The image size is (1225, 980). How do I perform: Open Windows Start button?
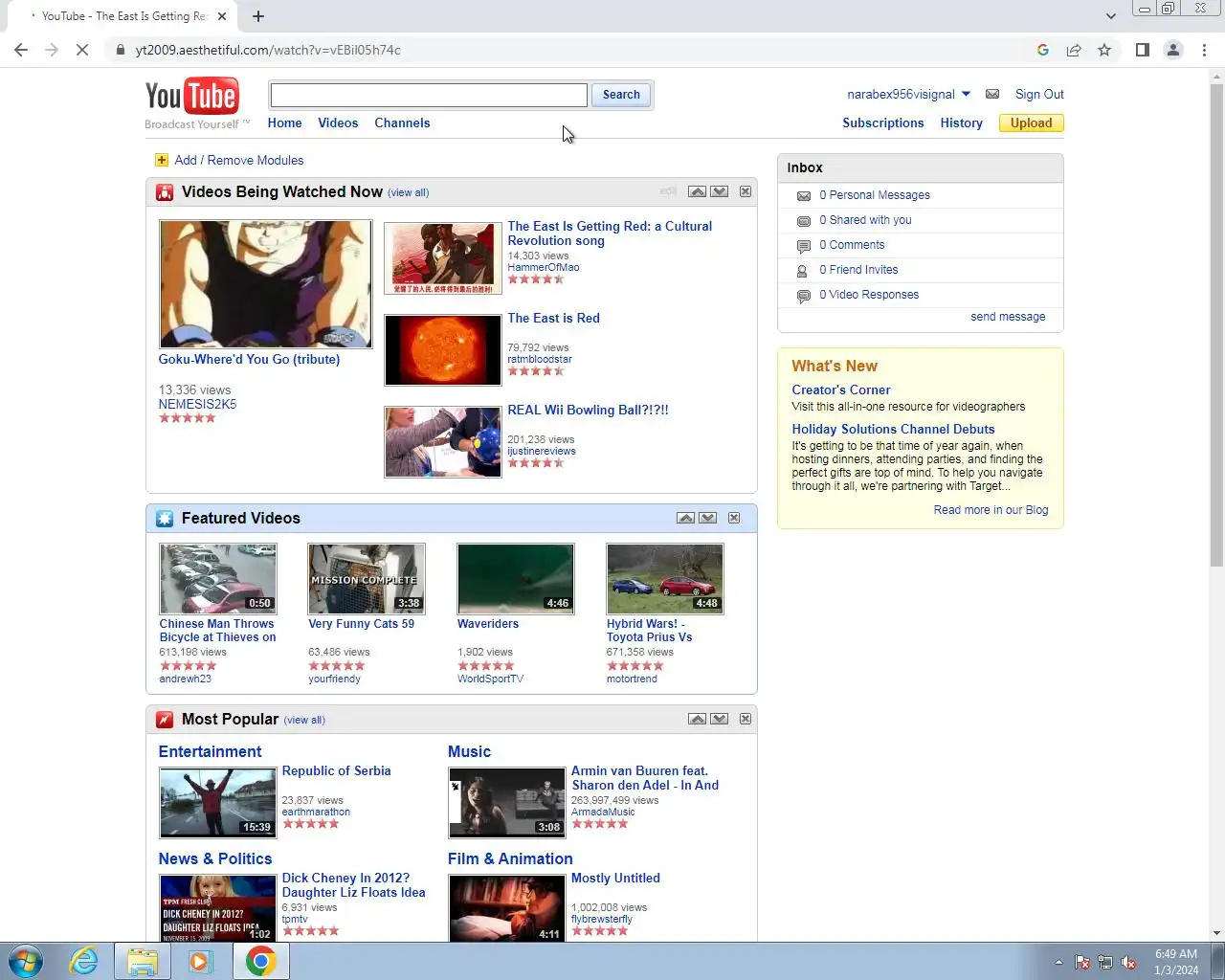pos(26,961)
